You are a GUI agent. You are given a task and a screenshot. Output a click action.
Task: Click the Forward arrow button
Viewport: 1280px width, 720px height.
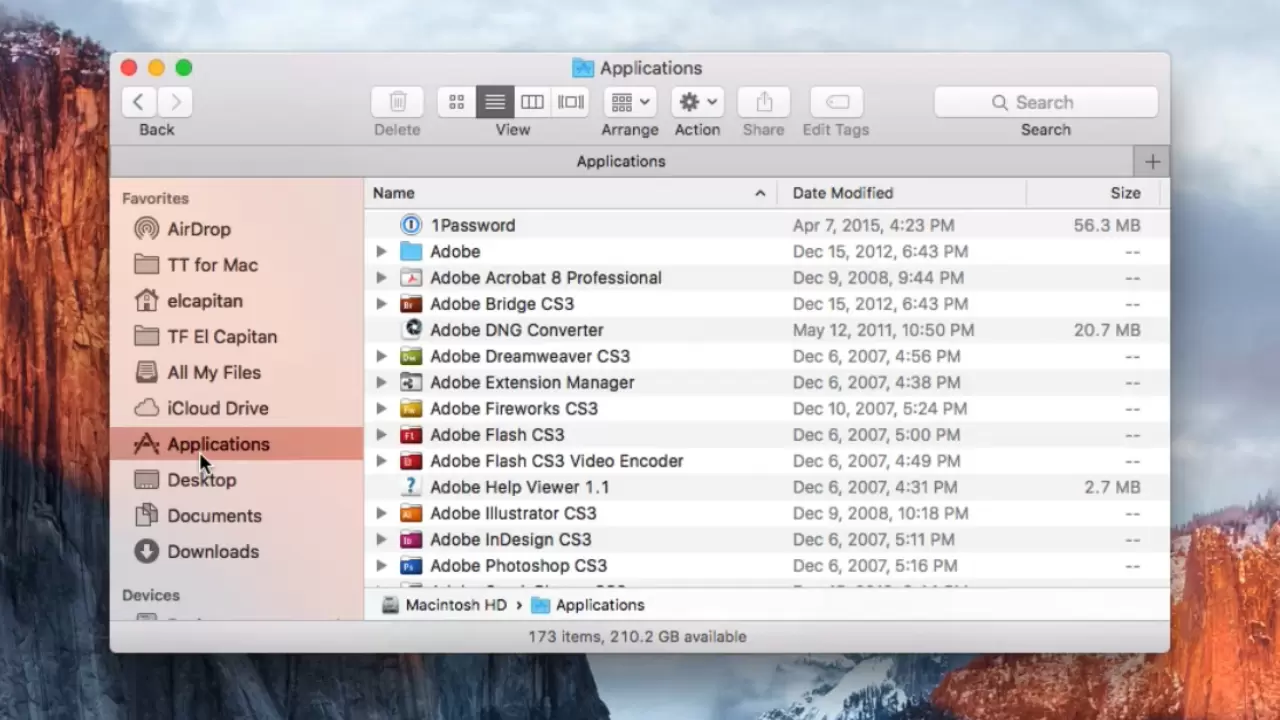(x=176, y=102)
